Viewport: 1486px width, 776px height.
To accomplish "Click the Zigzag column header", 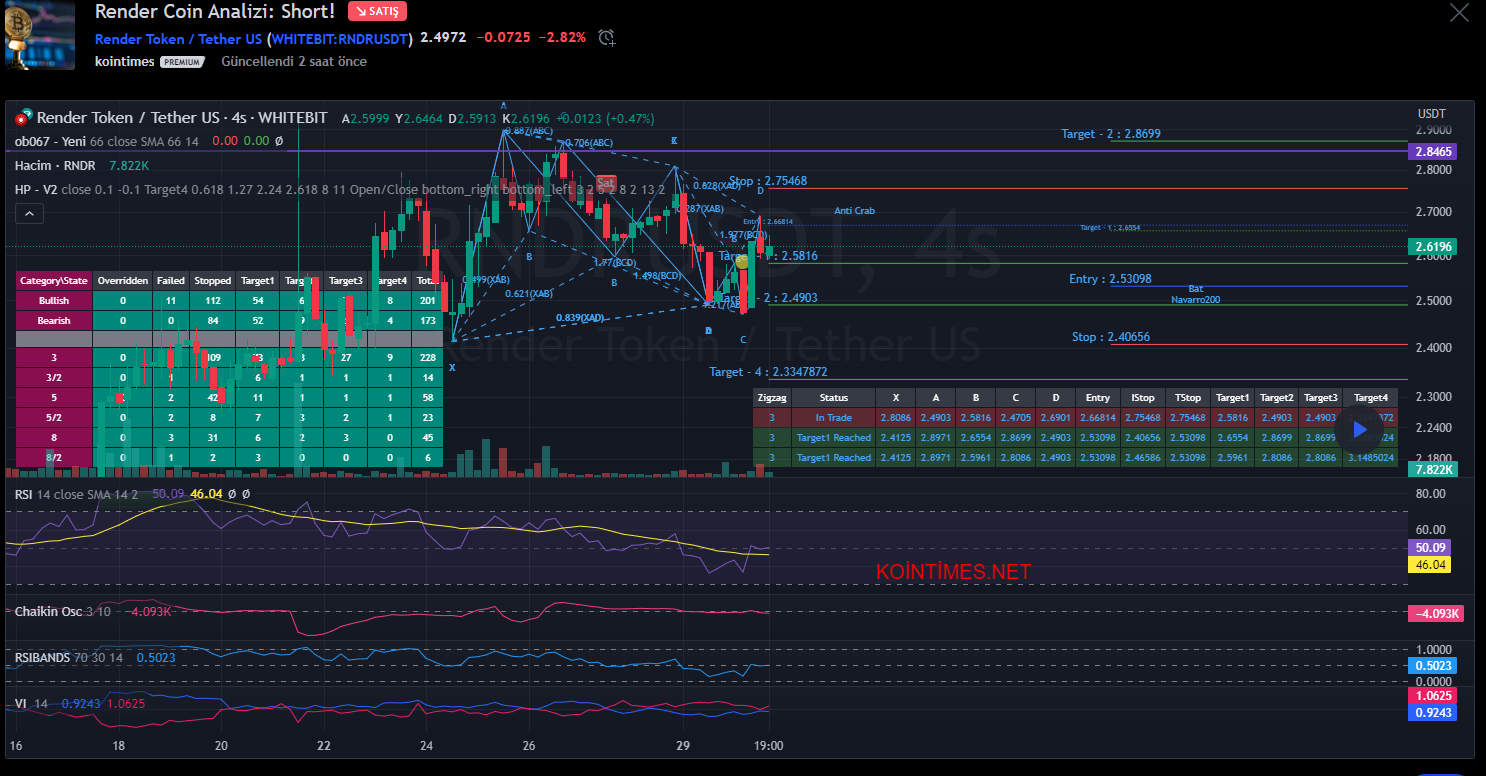I will 771,398.
